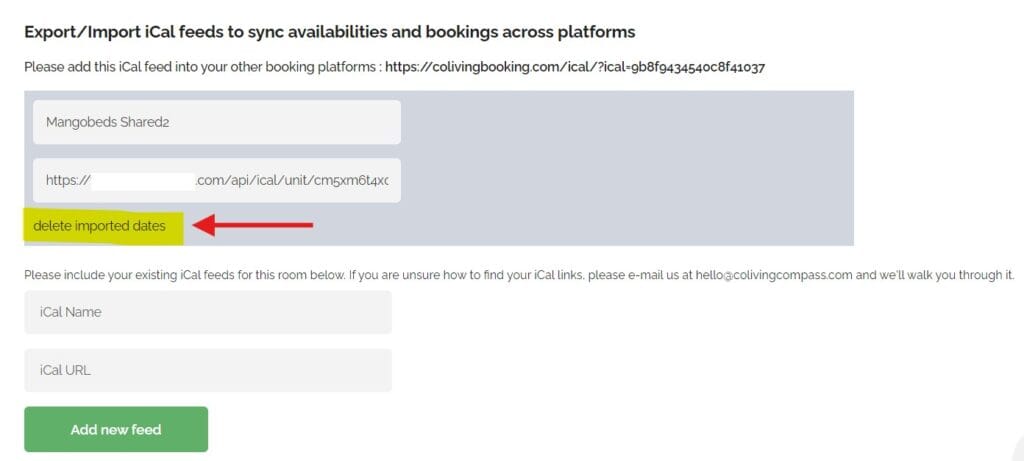Click the Export/Import iCal feeds heading

tap(329, 32)
